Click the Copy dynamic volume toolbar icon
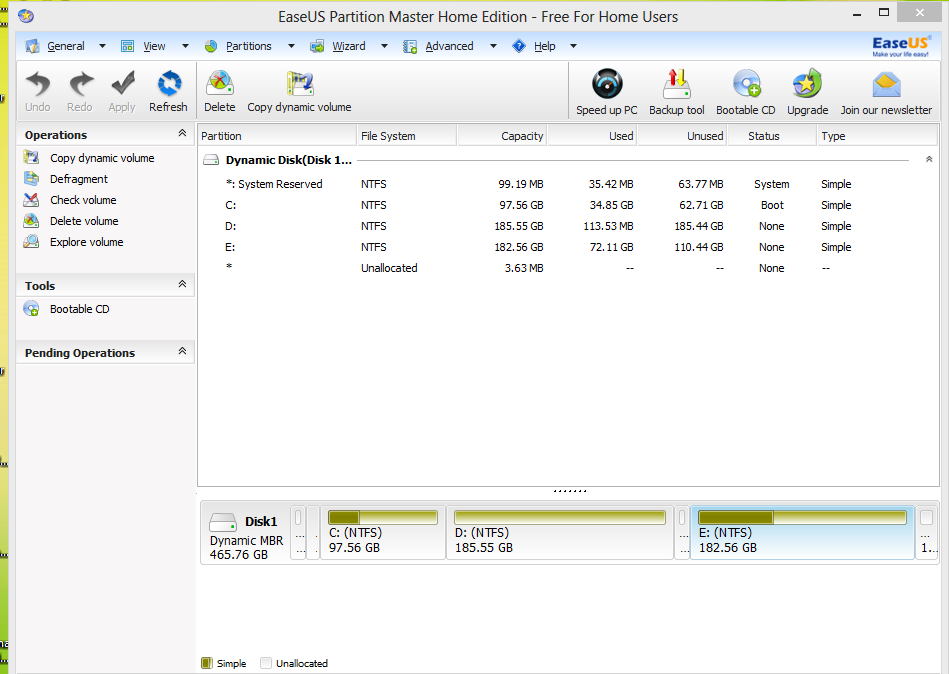The image size is (949, 674). (x=300, y=84)
